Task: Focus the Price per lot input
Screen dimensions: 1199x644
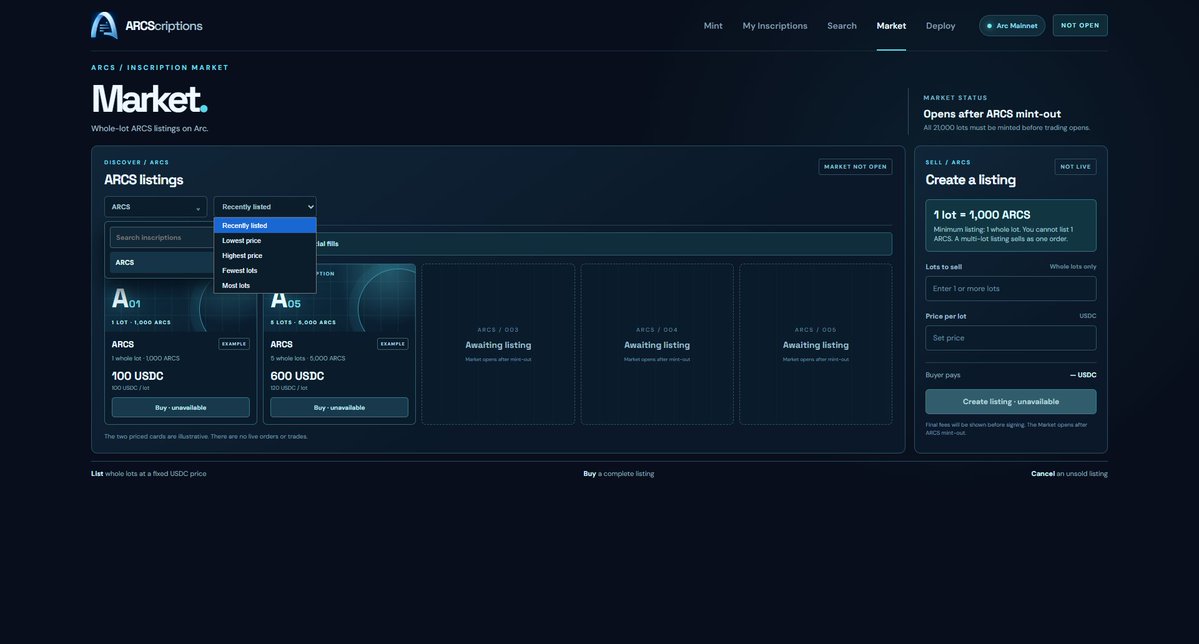Action: click(1010, 338)
